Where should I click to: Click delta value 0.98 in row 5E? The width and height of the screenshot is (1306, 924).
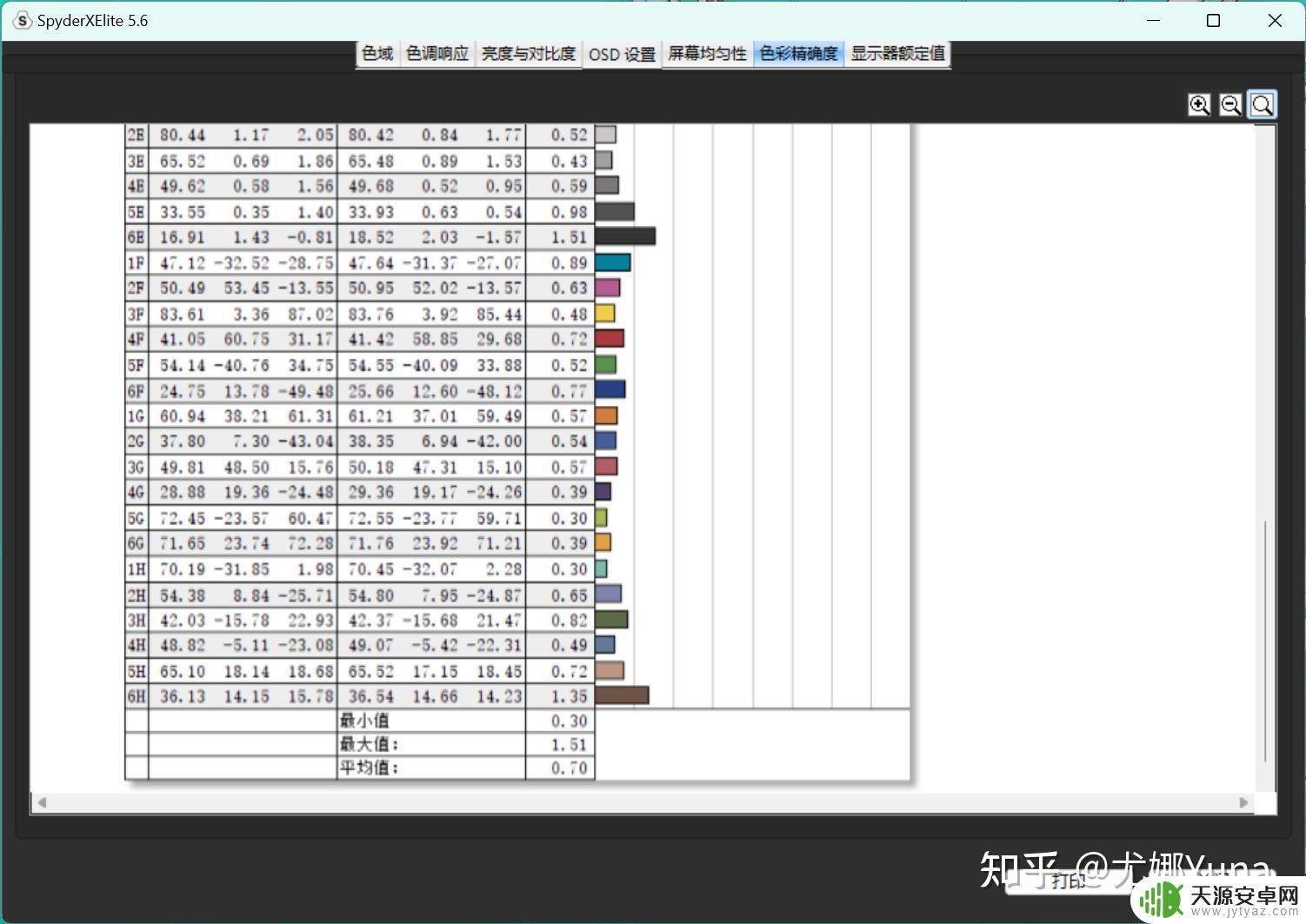570,211
